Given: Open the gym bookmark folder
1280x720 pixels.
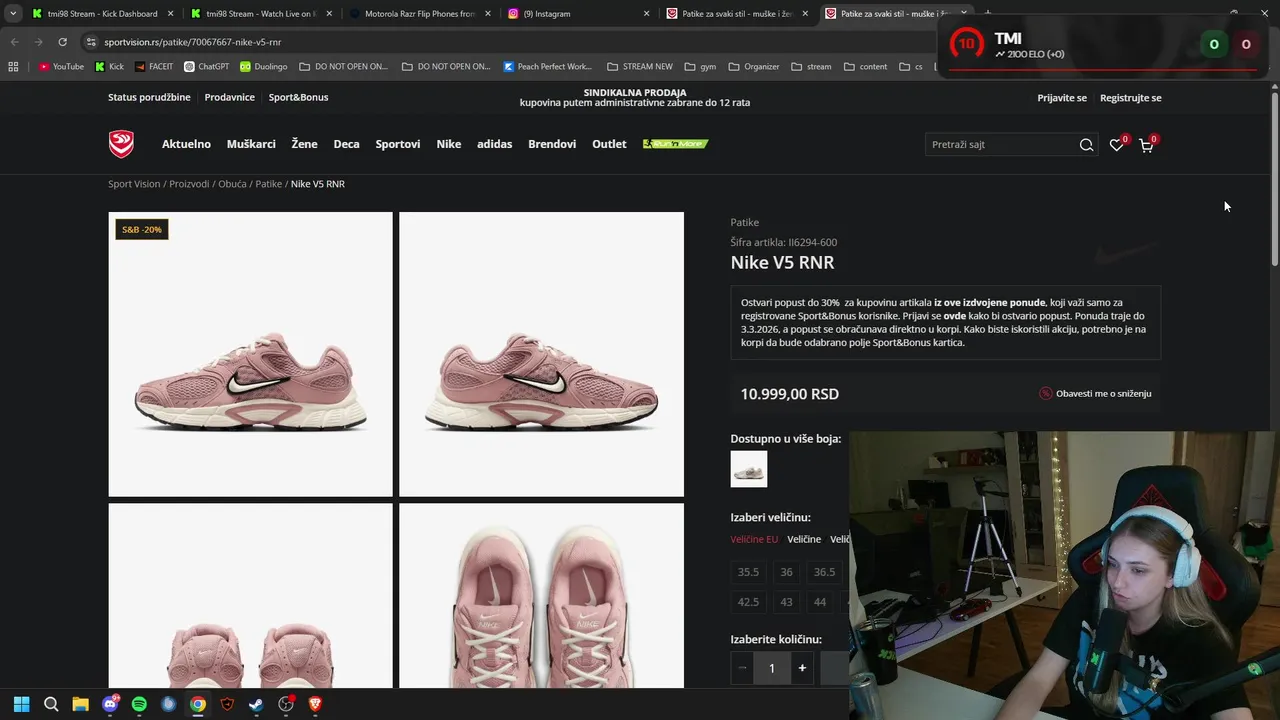Looking at the screenshot, I should click(700, 67).
